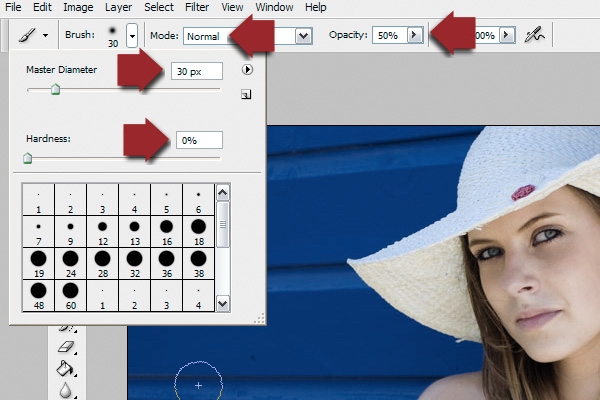
Task: Select the Blur droplet tool
Action: click(x=68, y=390)
